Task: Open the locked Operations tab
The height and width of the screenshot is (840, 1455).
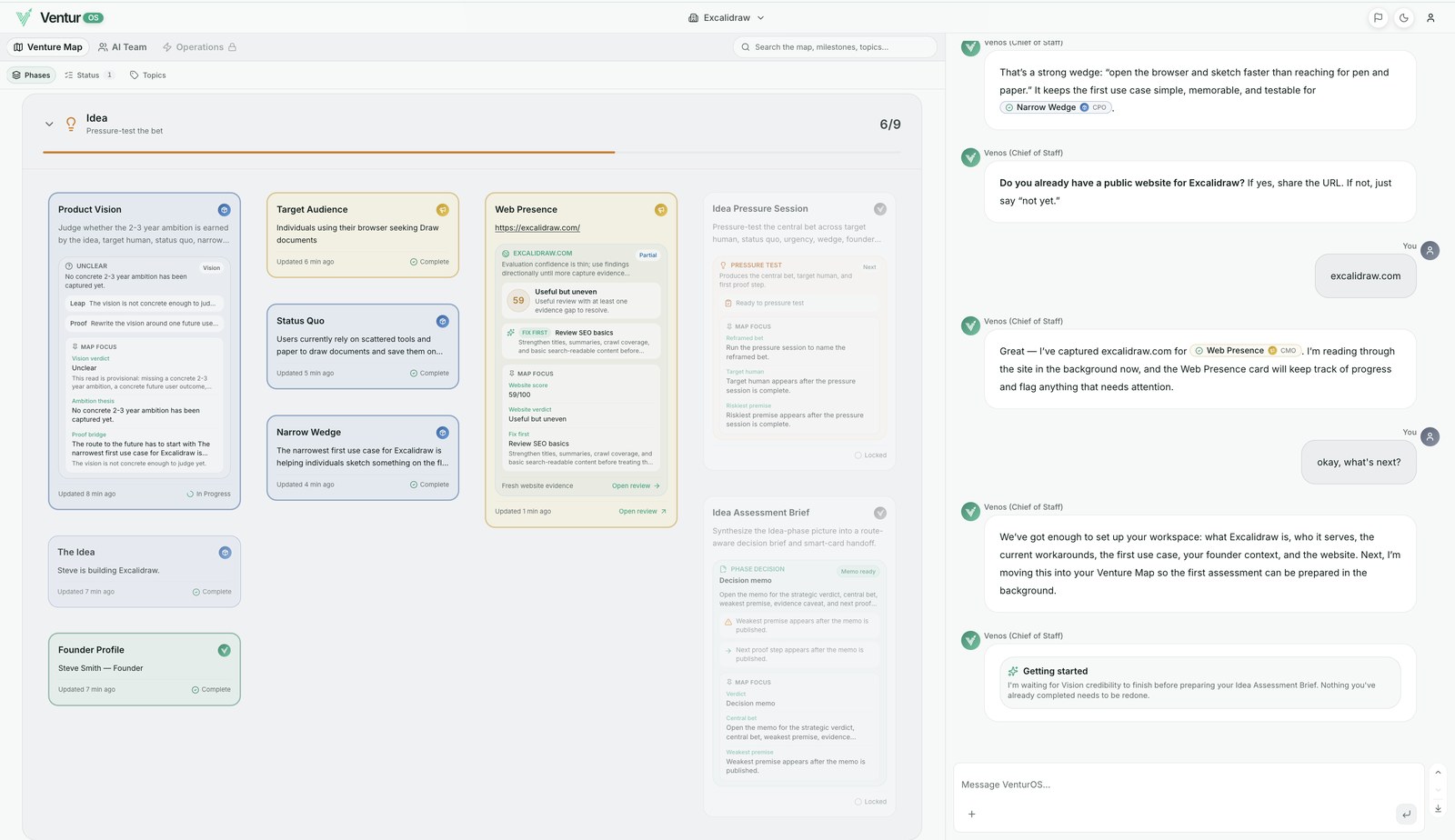Action: (x=199, y=47)
